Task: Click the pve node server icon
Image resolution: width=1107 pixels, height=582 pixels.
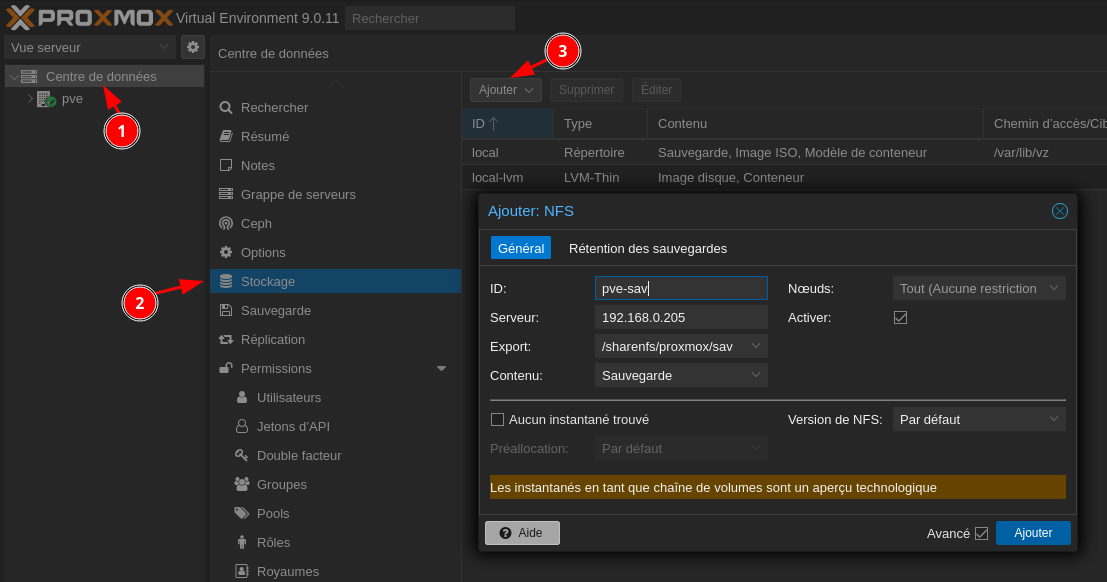Action: tap(45, 99)
